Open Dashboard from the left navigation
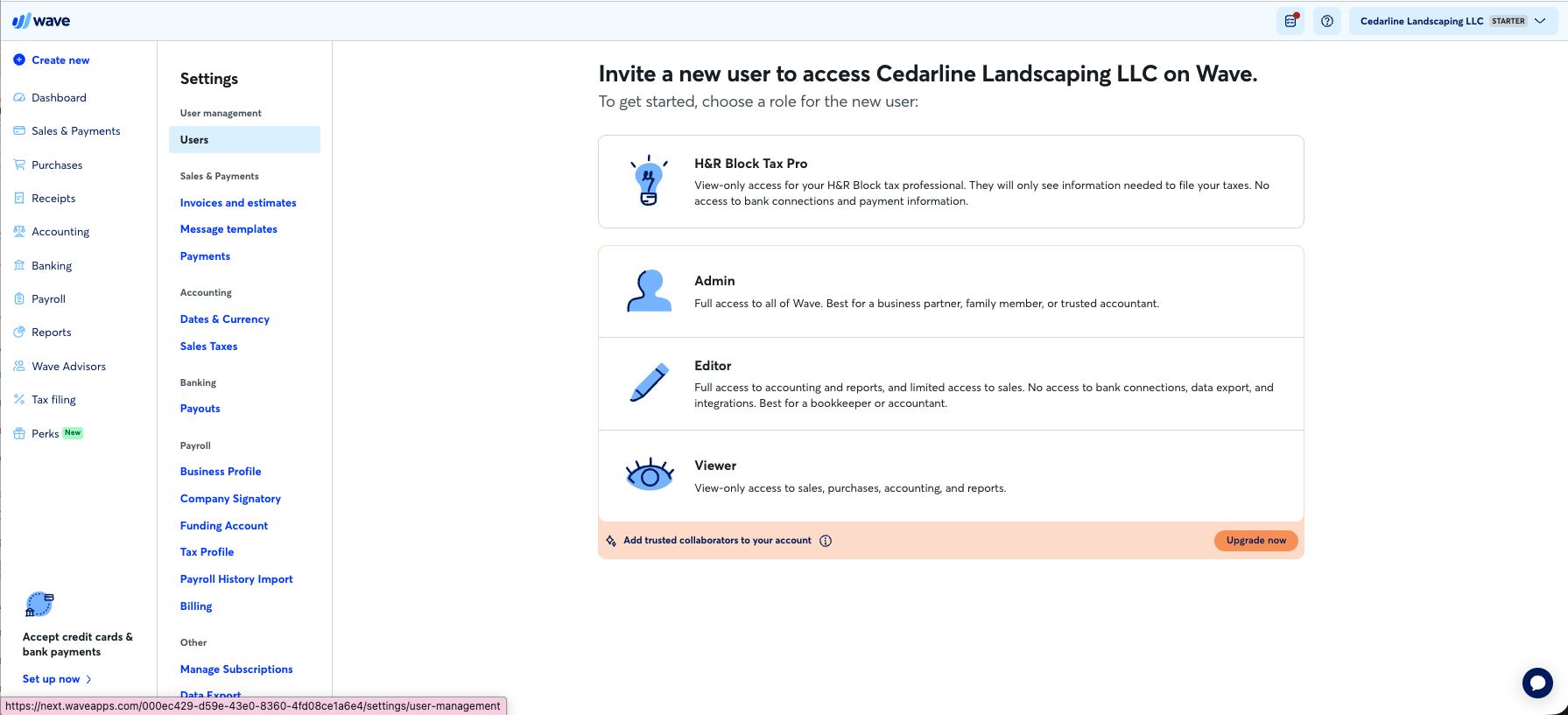Screen dimensions: 1568x715 tap(59, 98)
